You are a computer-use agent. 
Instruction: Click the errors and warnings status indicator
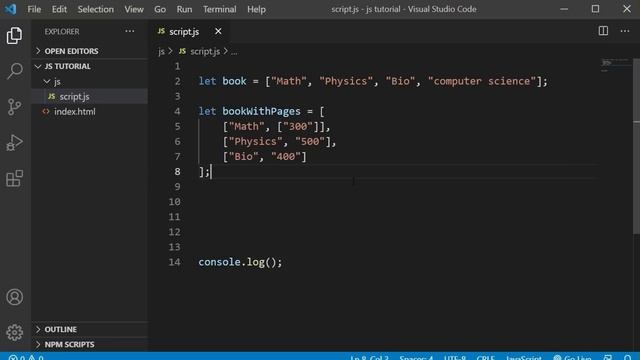[25, 357]
